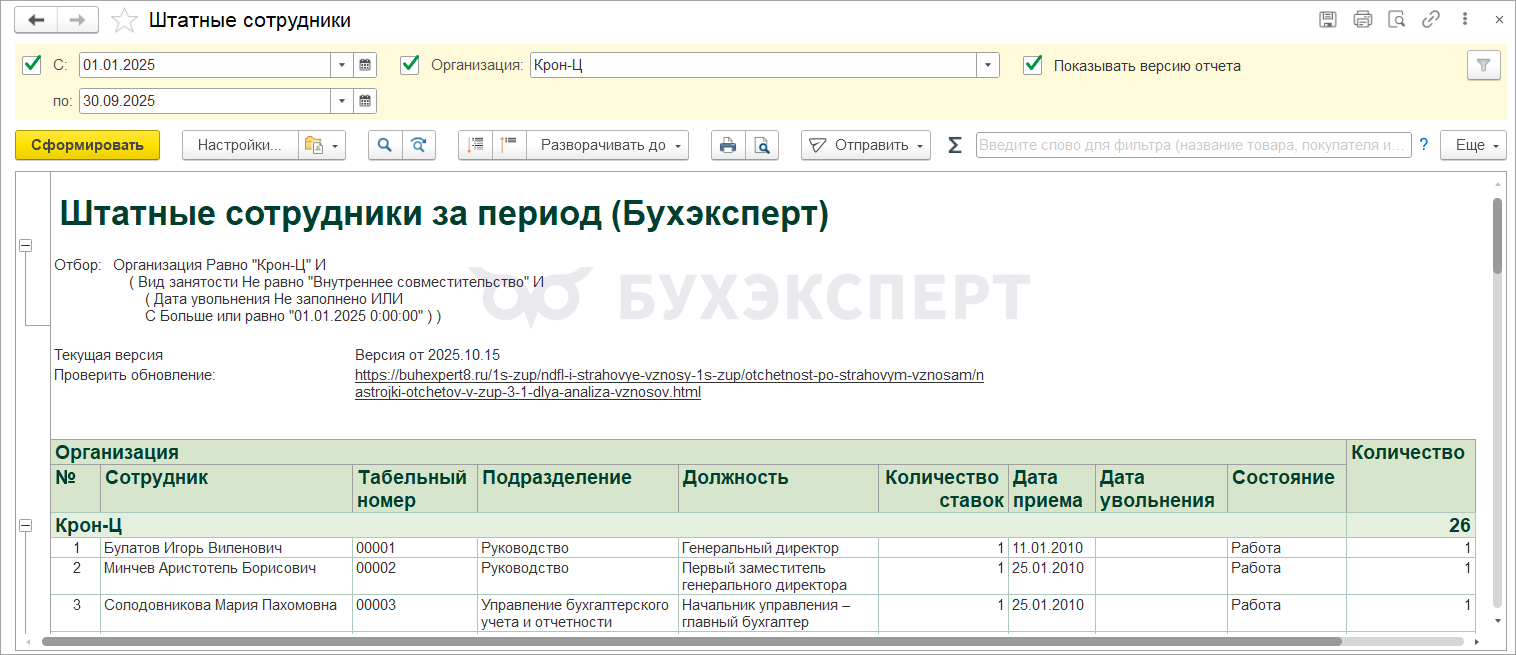Open the "Отправить" menu
The height and width of the screenshot is (655, 1516).
point(865,145)
